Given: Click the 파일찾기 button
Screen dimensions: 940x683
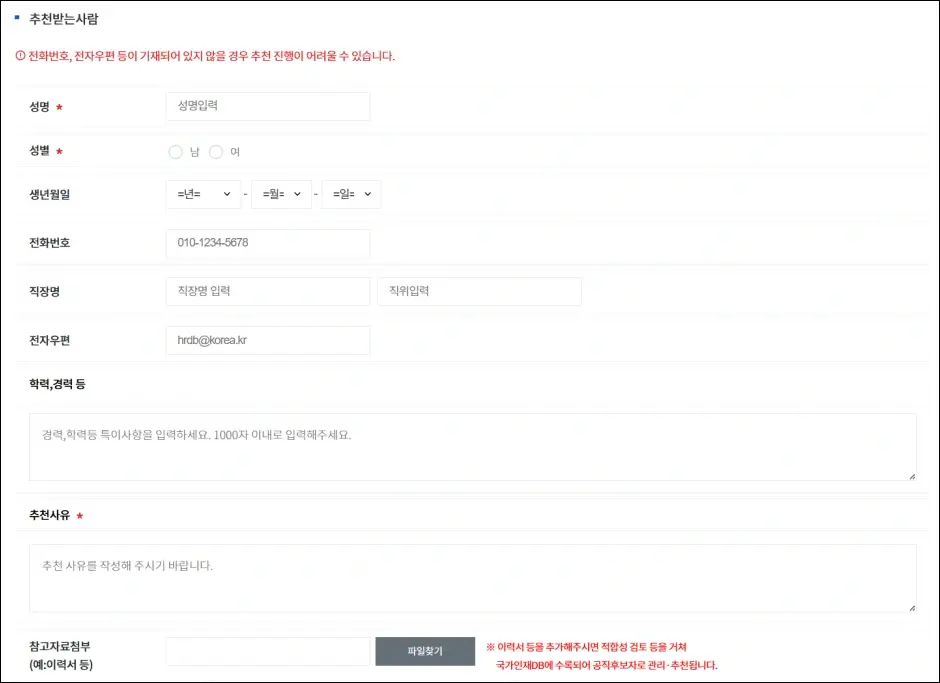Looking at the screenshot, I should [425, 651].
